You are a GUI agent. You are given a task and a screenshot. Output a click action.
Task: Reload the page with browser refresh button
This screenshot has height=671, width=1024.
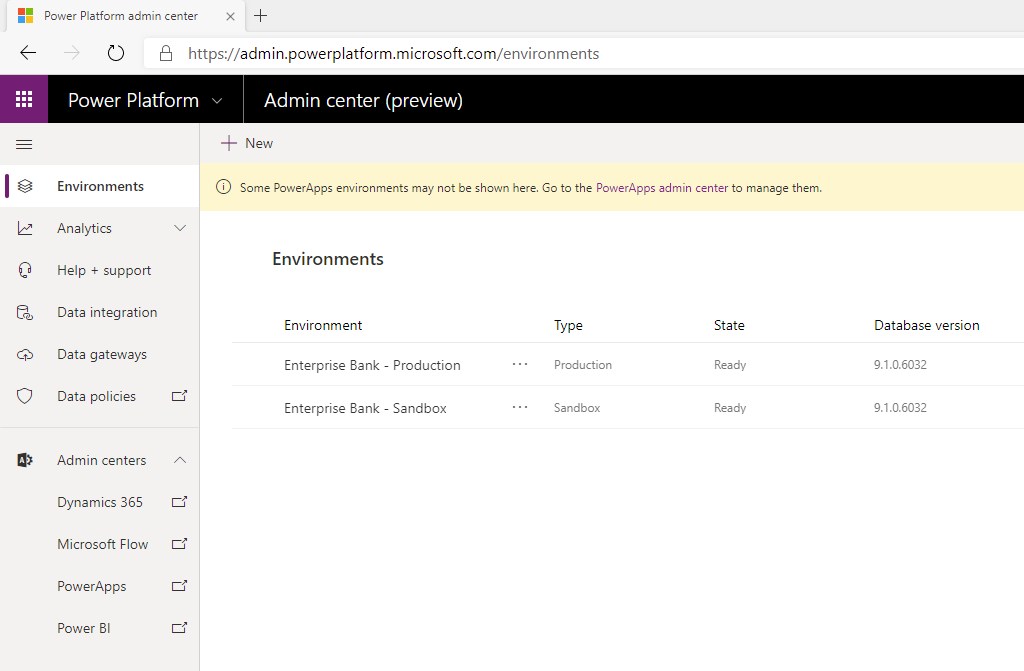tap(116, 53)
